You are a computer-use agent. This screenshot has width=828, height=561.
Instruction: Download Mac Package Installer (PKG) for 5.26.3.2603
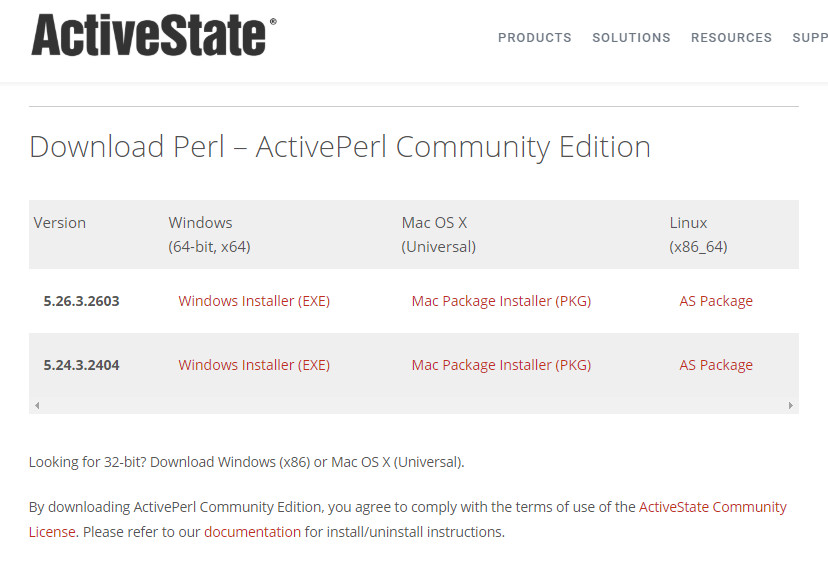[x=501, y=301]
